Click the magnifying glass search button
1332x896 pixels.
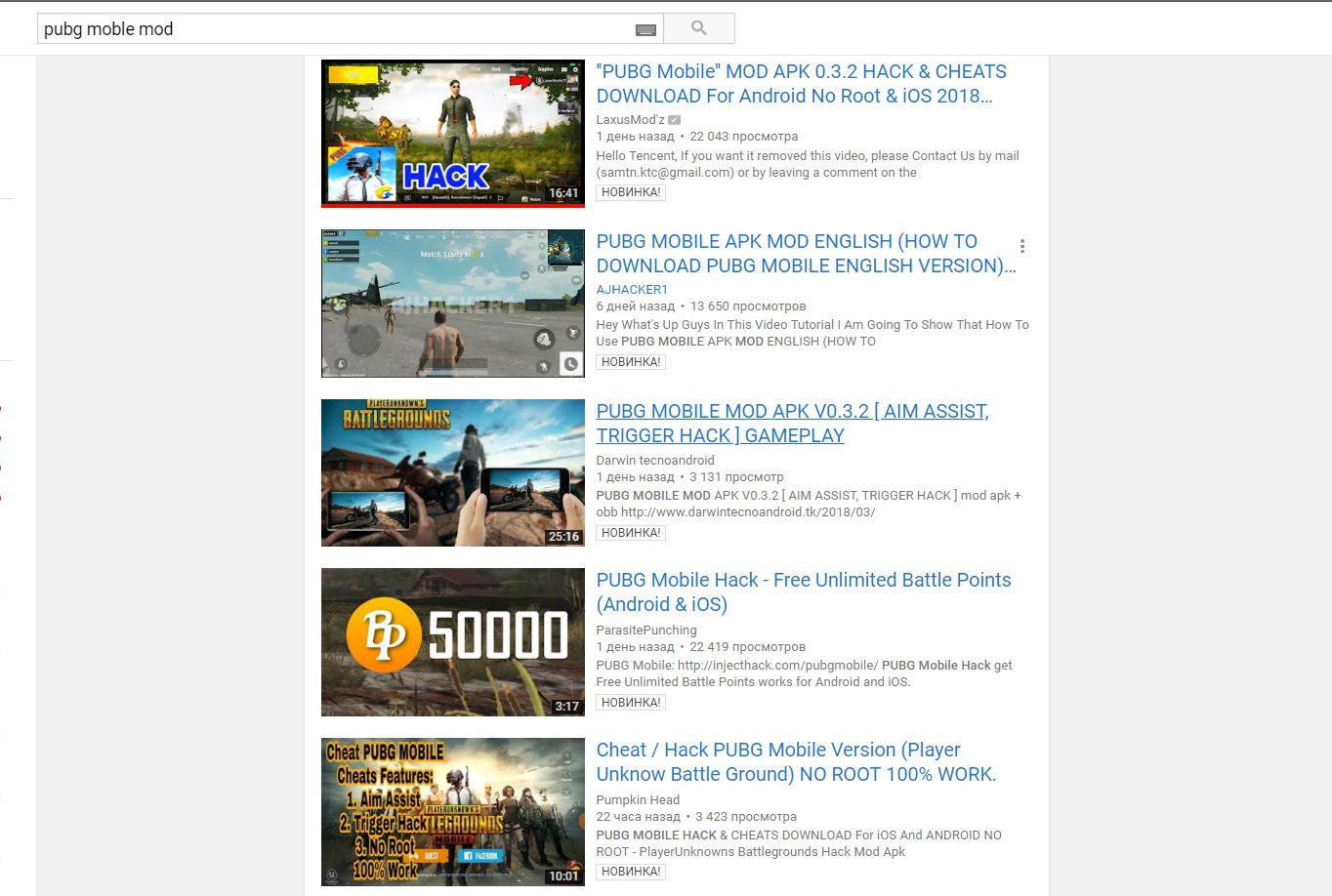[699, 28]
